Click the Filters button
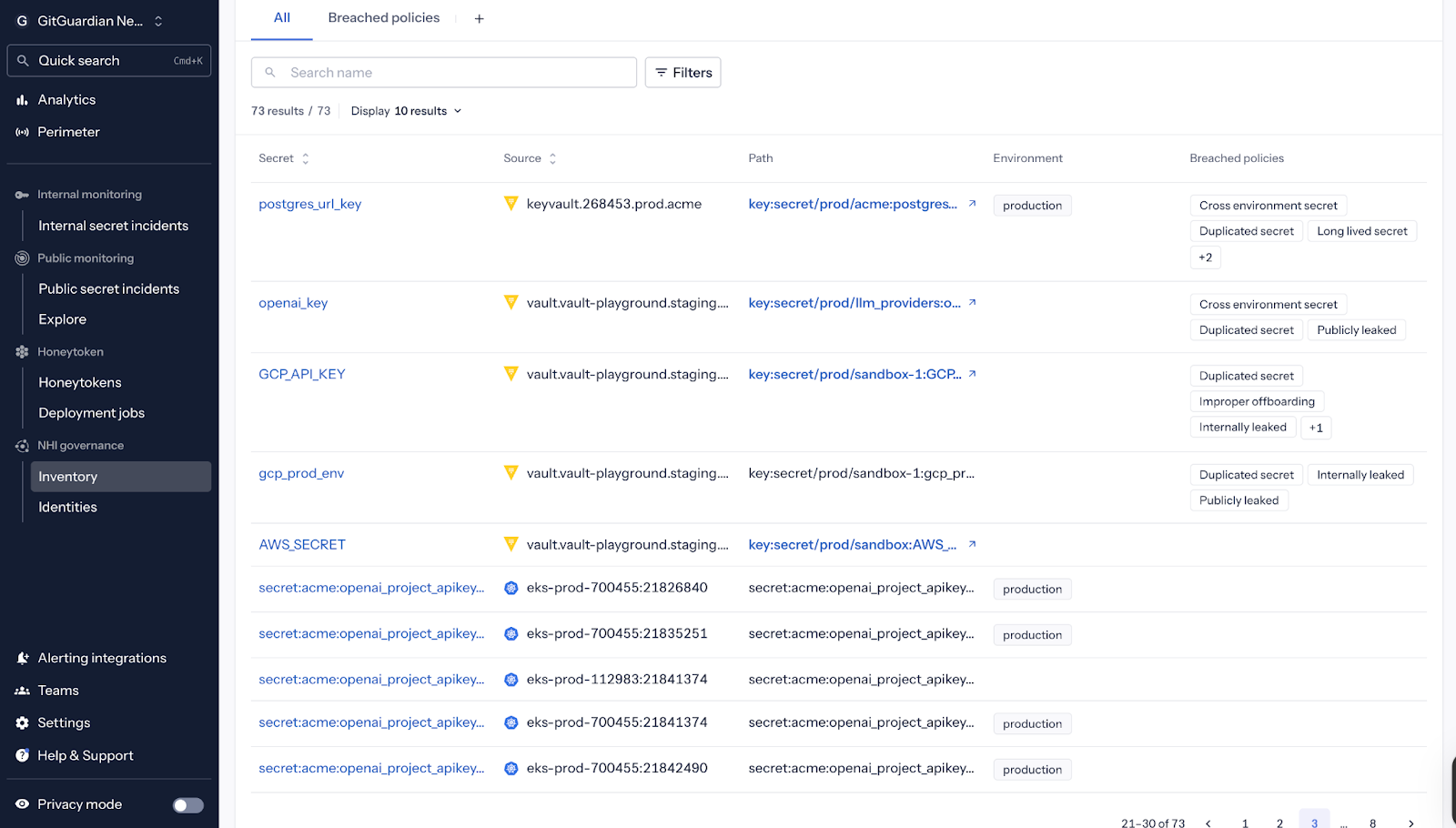Image resolution: width=1456 pixels, height=828 pixels. pos(682,73)
